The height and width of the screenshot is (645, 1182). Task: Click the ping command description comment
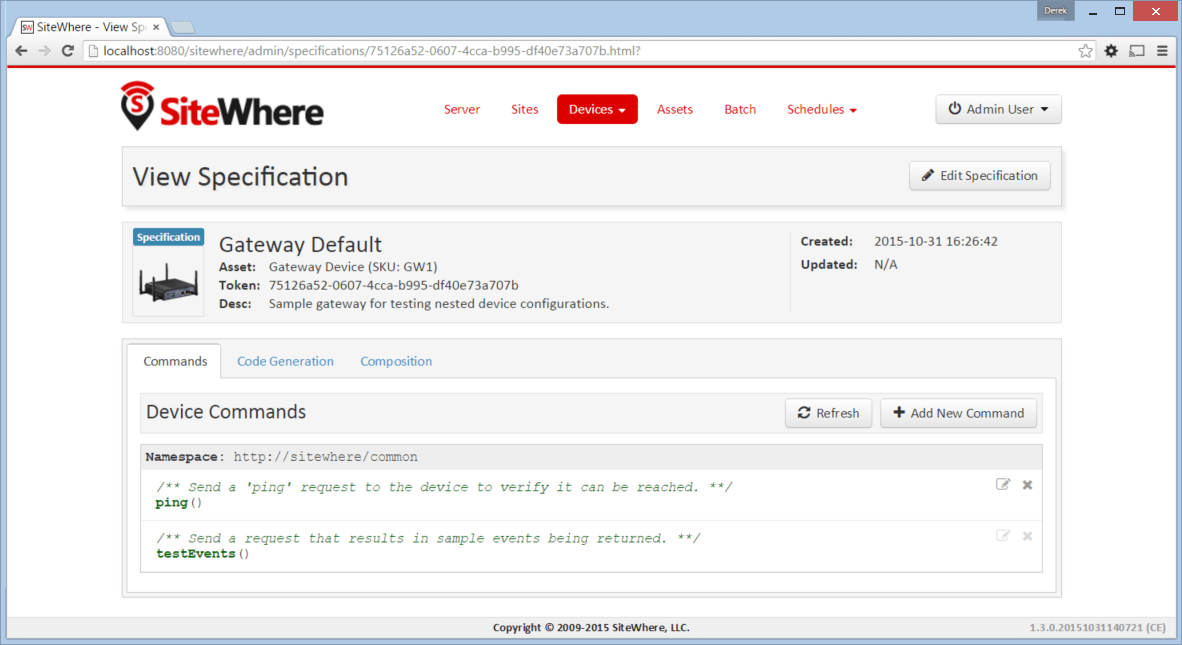coord(444,487)
